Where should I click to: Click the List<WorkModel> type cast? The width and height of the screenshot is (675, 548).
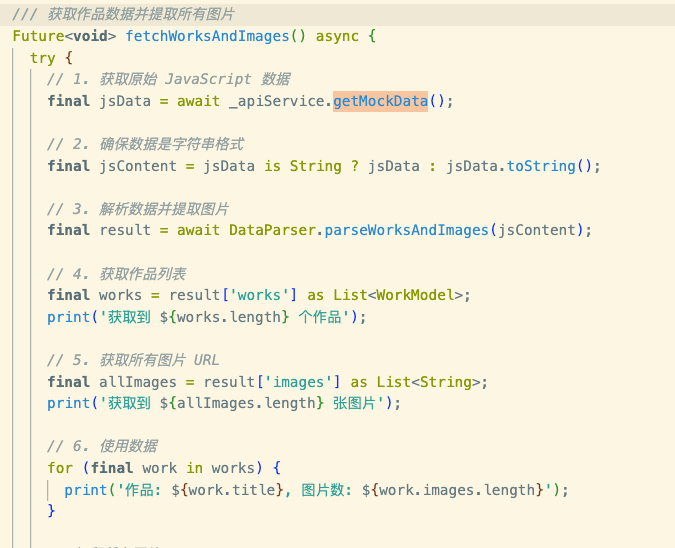tap(398, 295)
